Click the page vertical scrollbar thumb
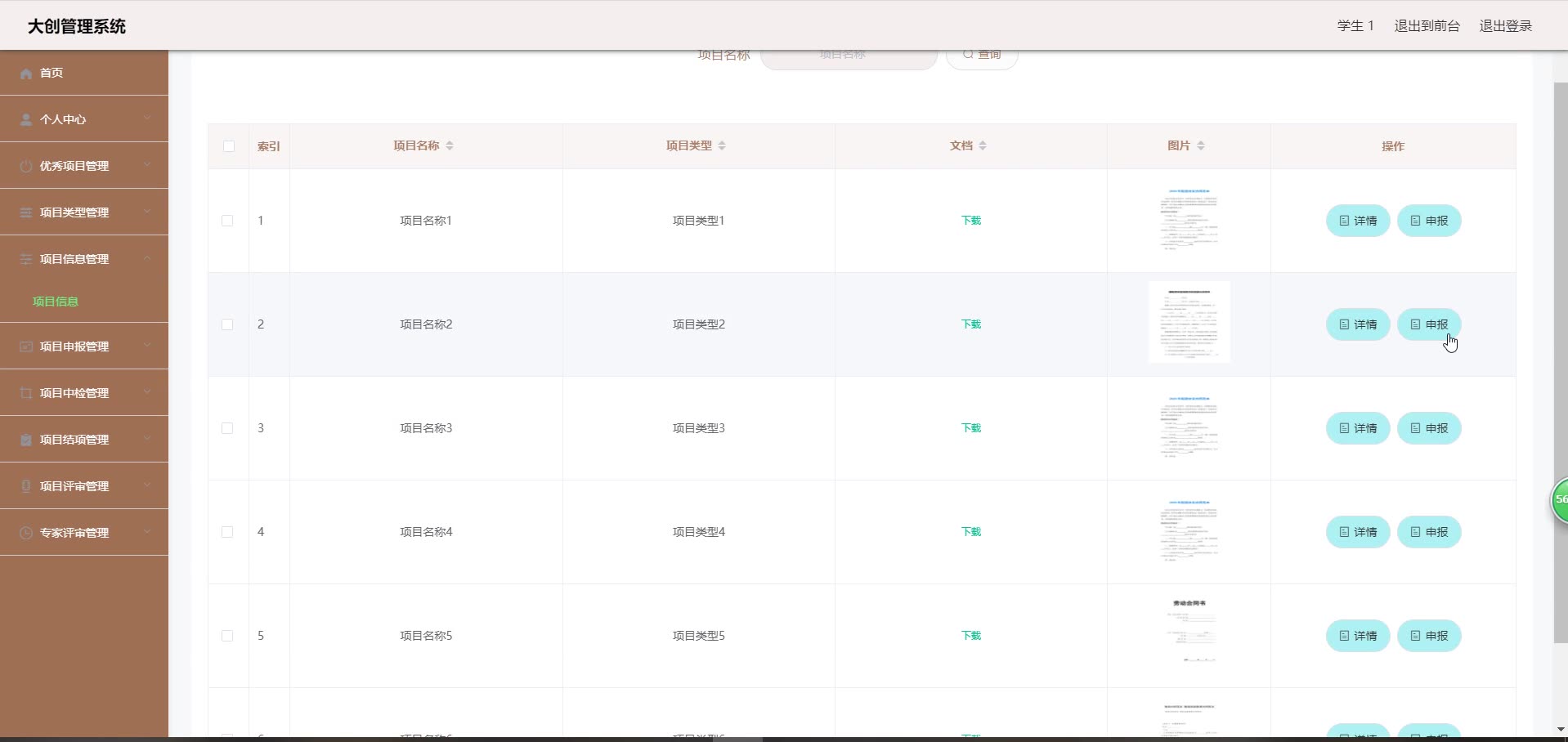Viewport: 1568px width, 742px height. point(1561,363)
